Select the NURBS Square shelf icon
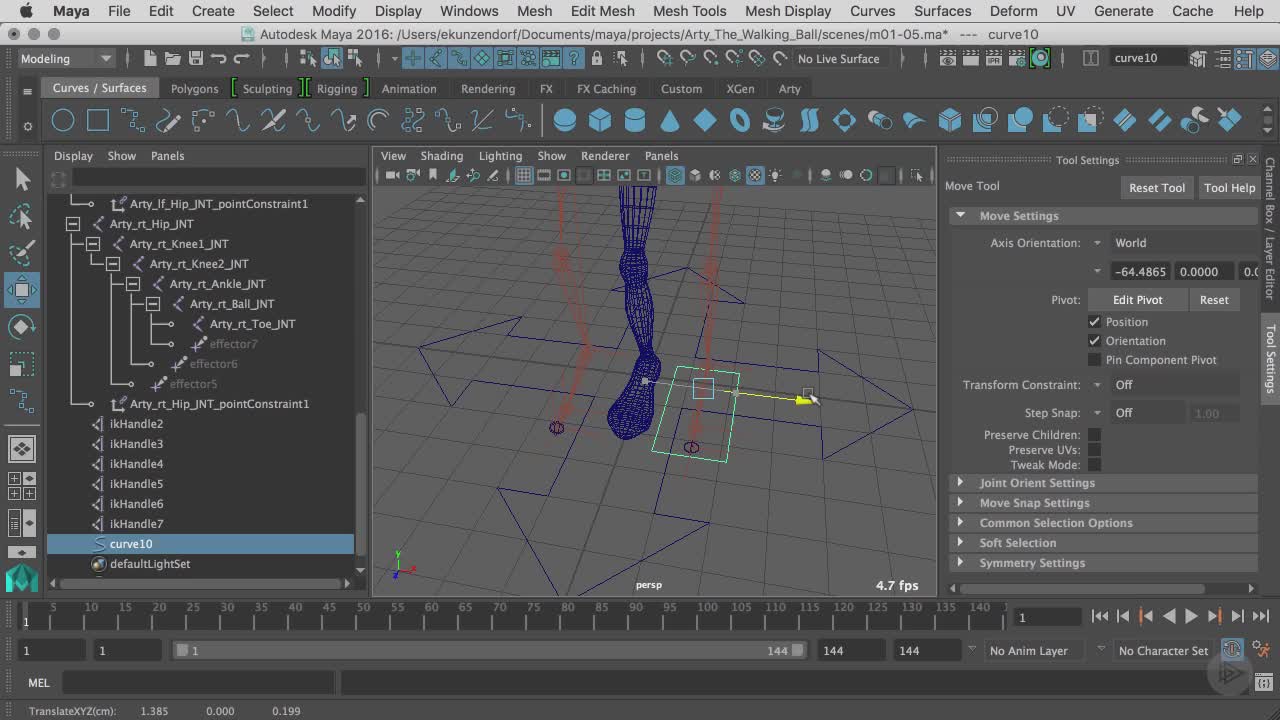Screen dimensions: 1280x720 coord(98,121)
